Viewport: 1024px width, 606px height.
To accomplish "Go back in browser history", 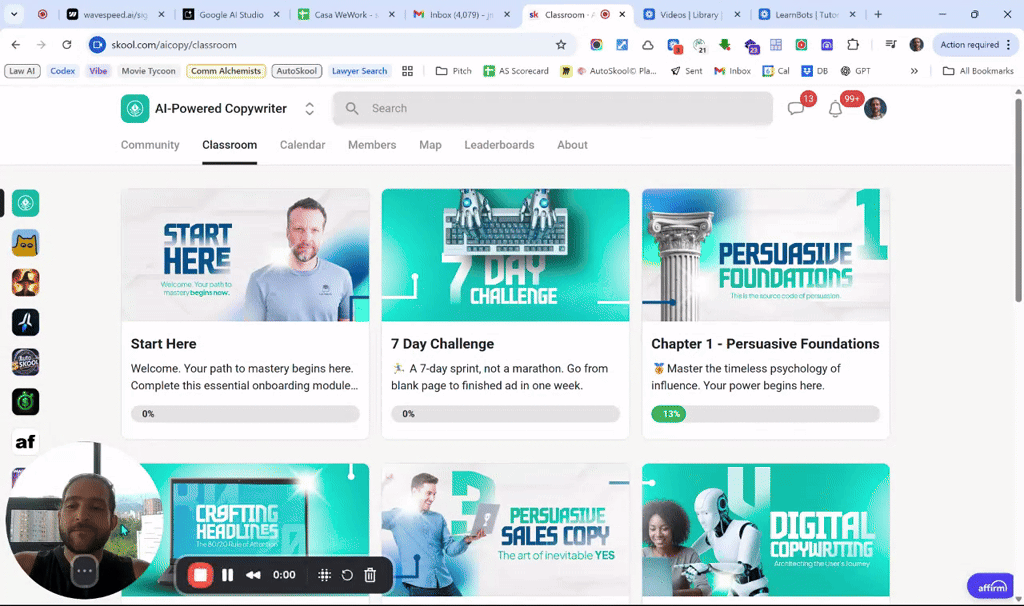I will [x=16, y=44].
